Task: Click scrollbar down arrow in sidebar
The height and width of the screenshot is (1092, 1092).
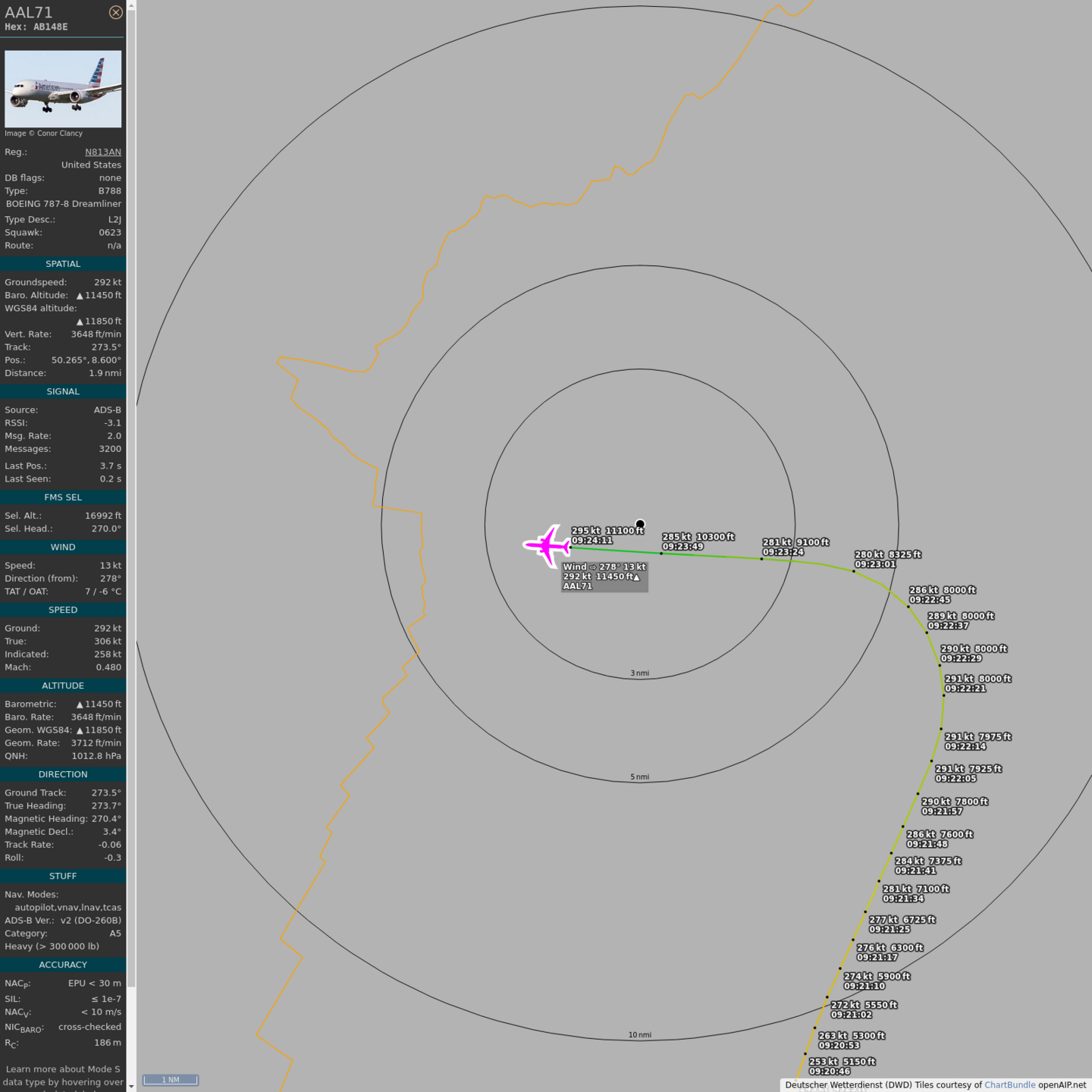Action: 131,1086
